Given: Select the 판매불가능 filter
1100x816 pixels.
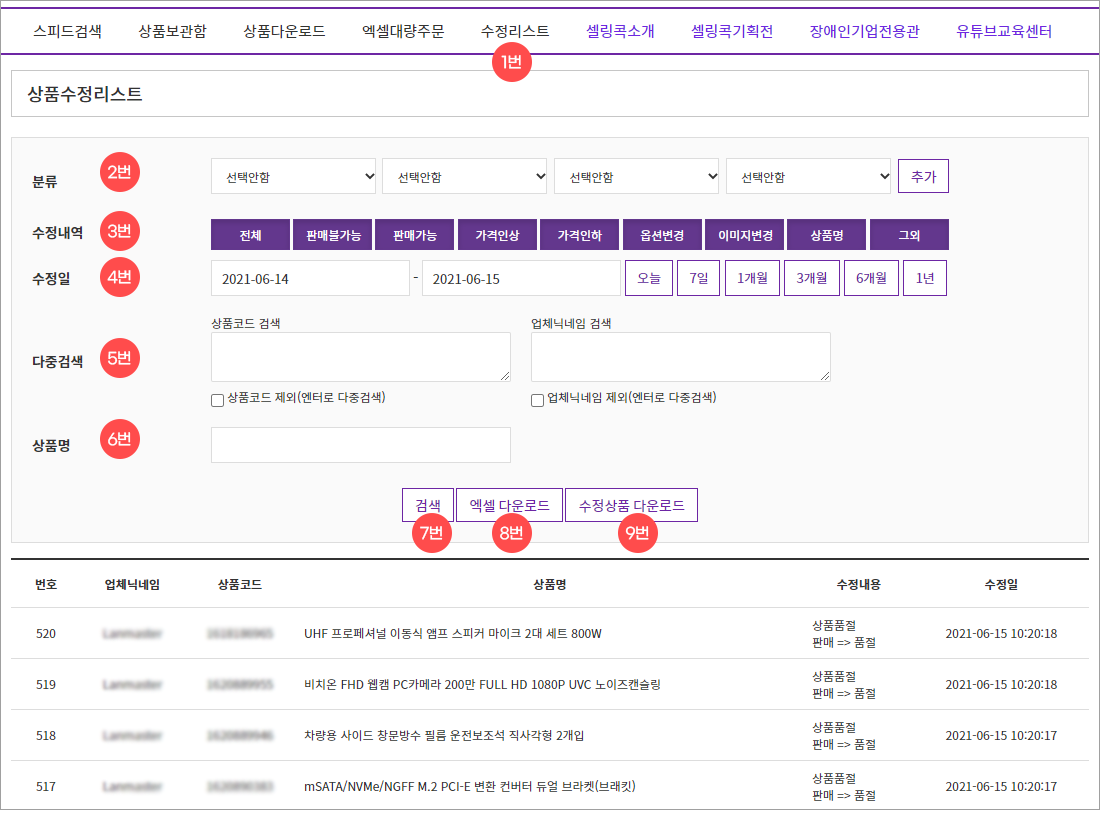Looking at the screenshot, I should [x=333, y=236].
